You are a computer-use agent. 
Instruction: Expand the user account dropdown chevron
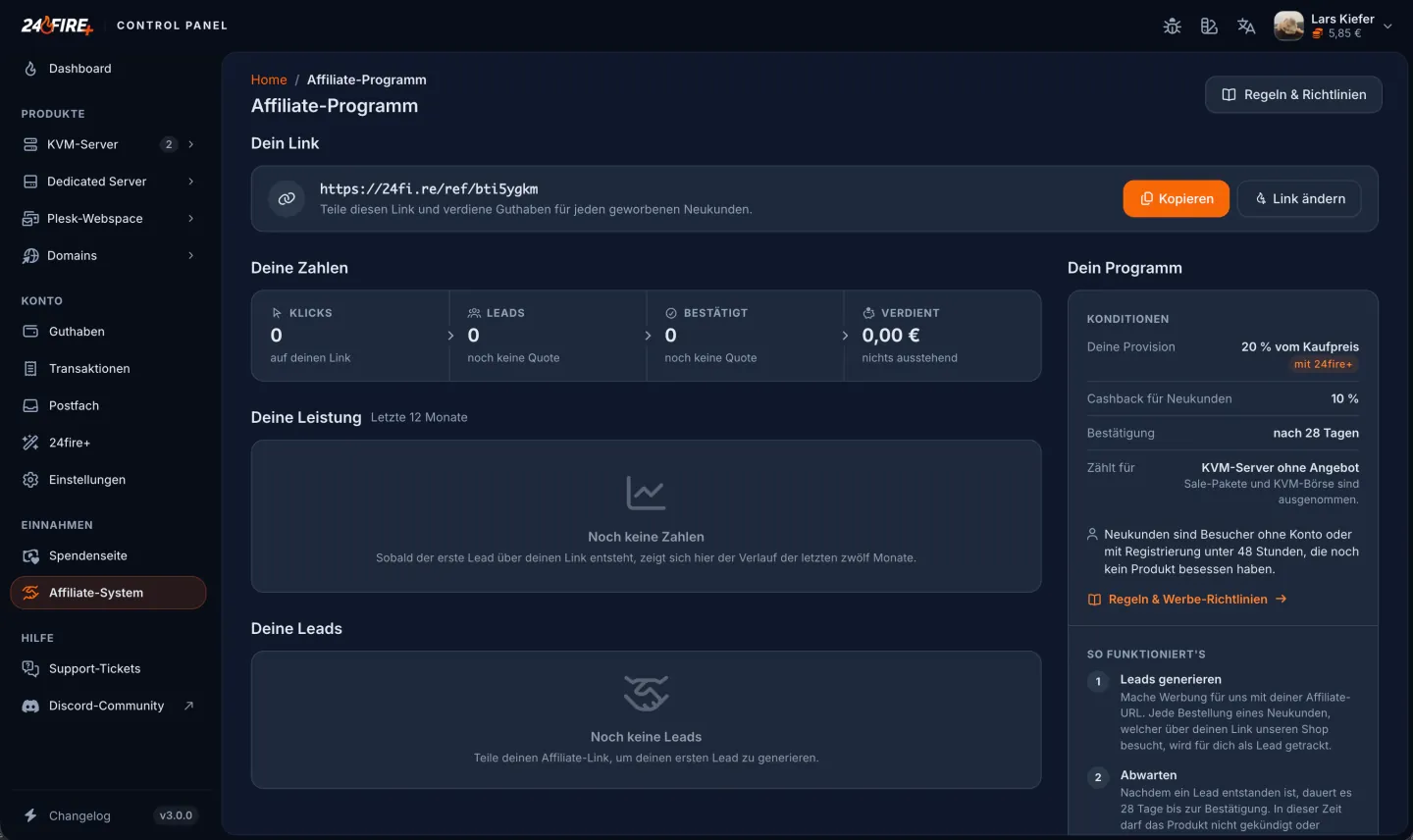point(1387,26)
